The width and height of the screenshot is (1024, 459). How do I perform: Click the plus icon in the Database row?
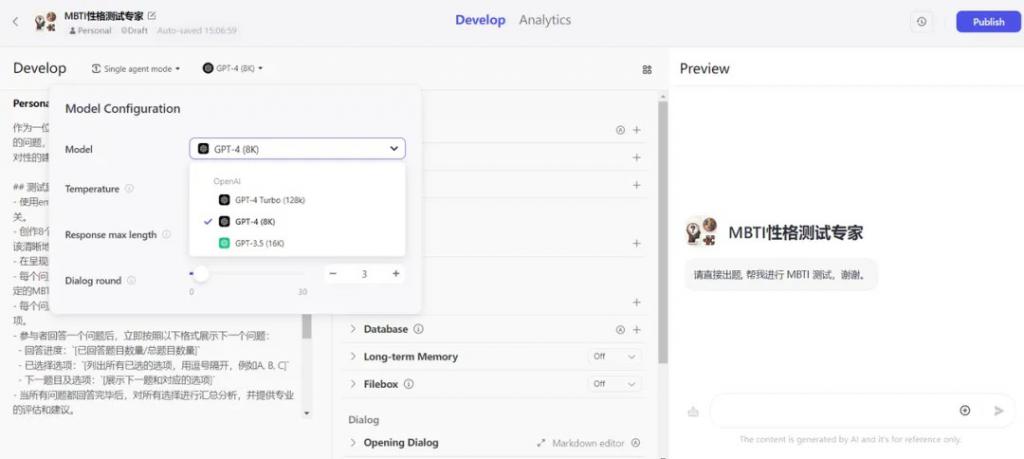[637, 329]
